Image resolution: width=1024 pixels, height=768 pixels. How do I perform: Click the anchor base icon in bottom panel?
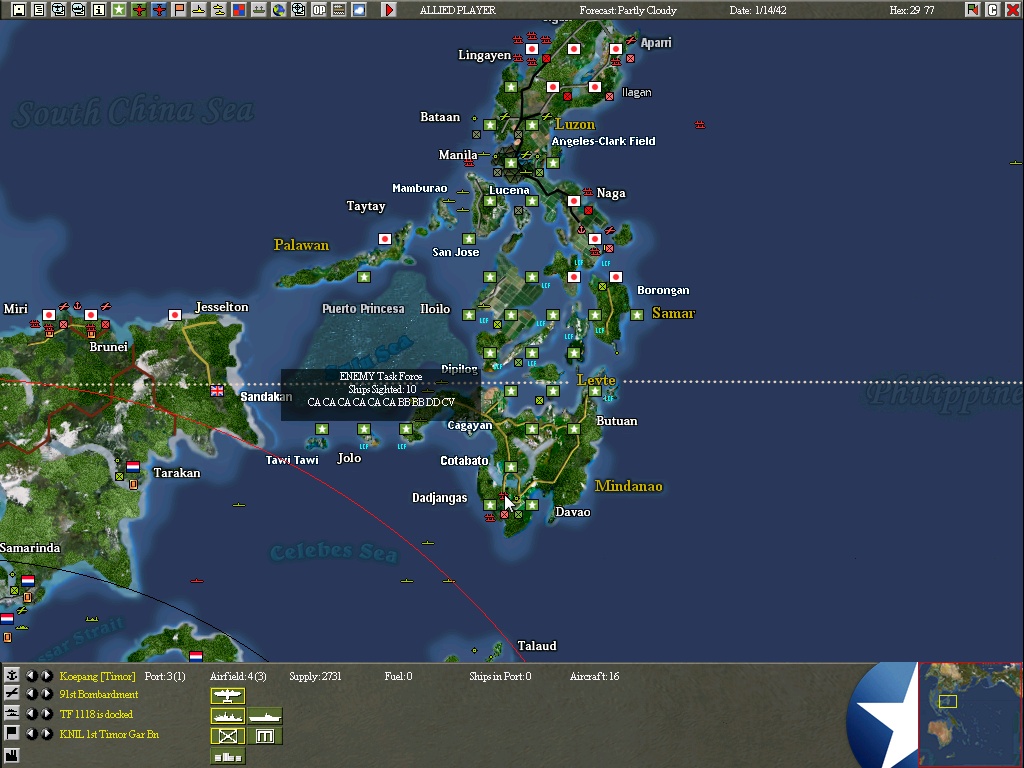coord(12,675)
